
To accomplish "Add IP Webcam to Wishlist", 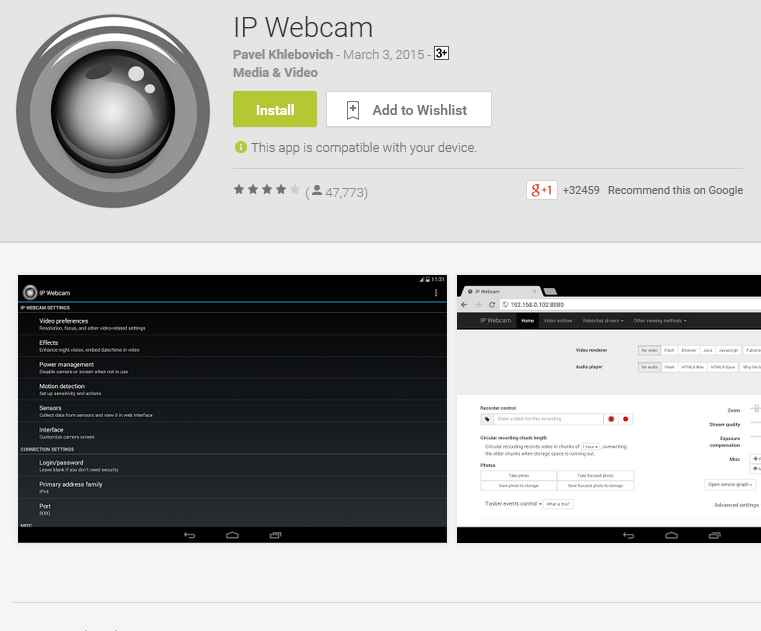I will click(x=409, y=109).
